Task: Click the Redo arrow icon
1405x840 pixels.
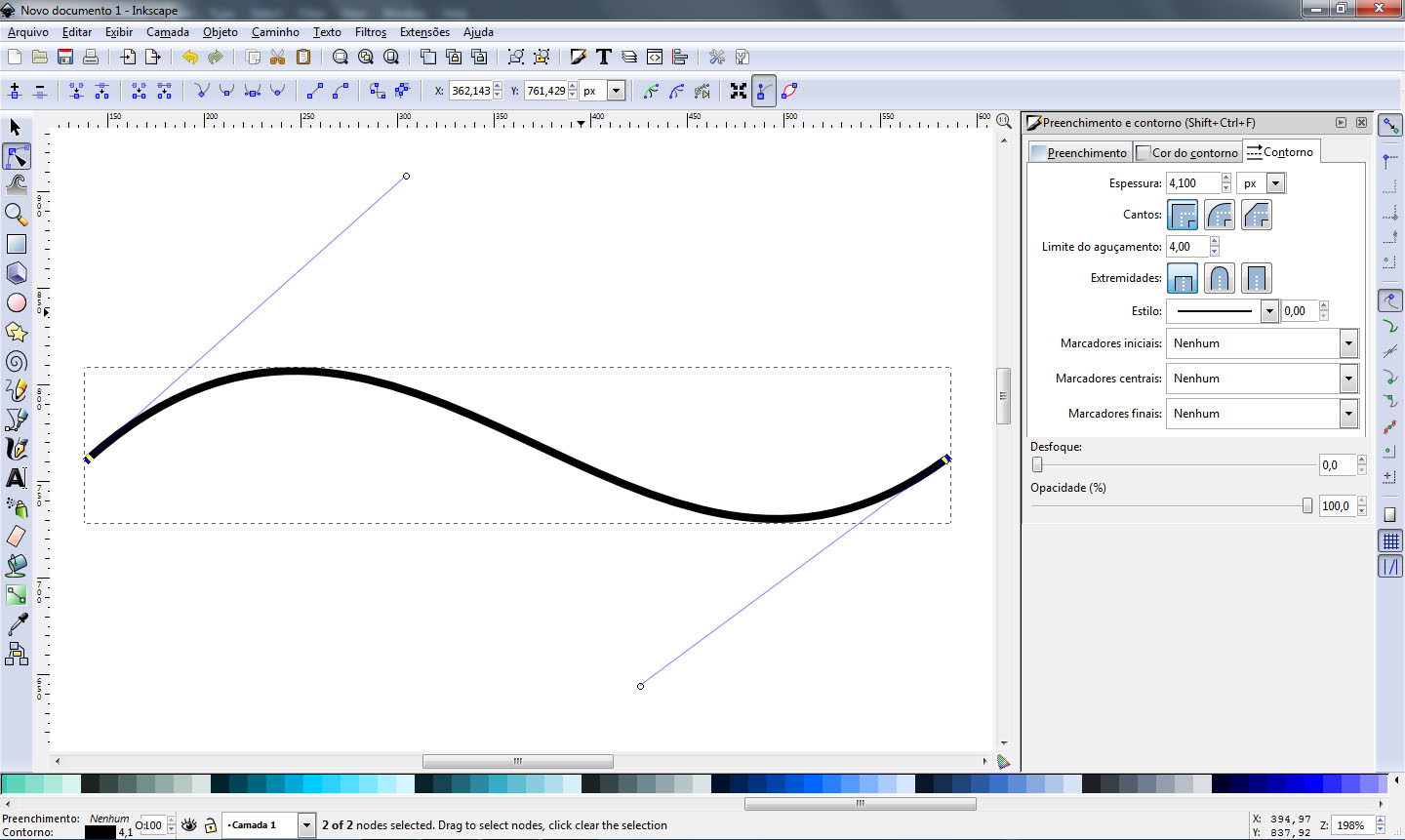Action: 216,57
